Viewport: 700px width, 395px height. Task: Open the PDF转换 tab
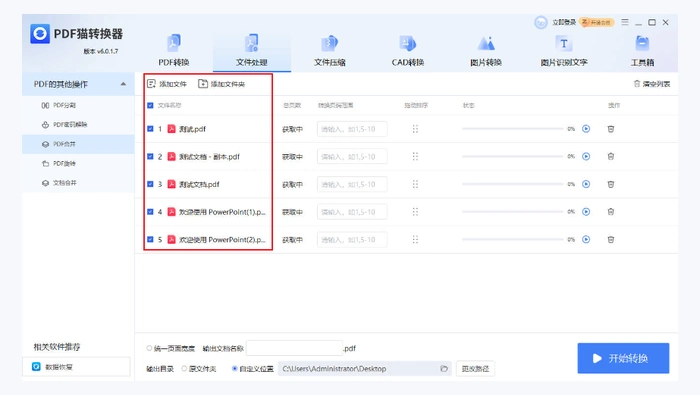pyautogui.click(x=174, y=50)
